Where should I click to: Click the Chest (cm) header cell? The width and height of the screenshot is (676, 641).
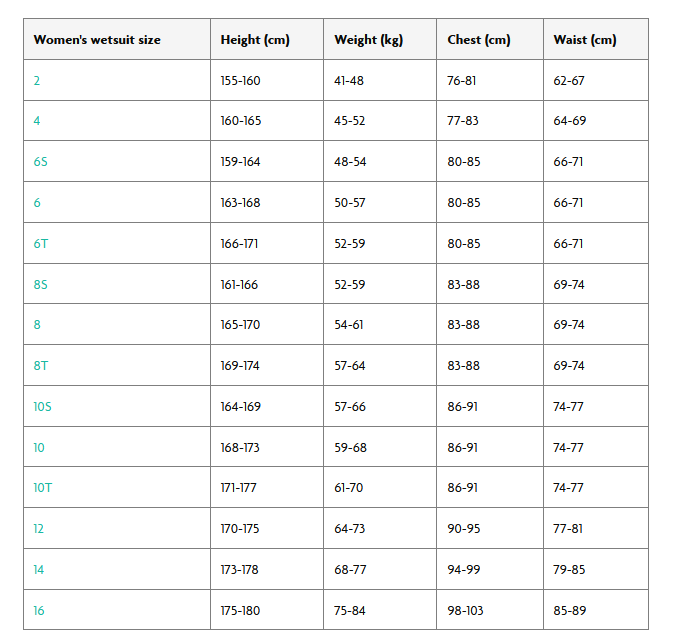point(479,40)
